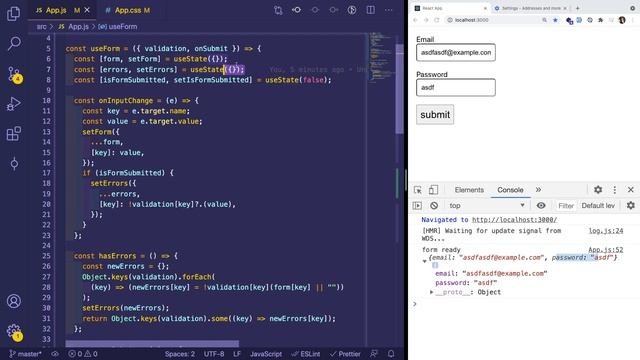Click the compare changes icon in editor toolbar

click(278, 10)
